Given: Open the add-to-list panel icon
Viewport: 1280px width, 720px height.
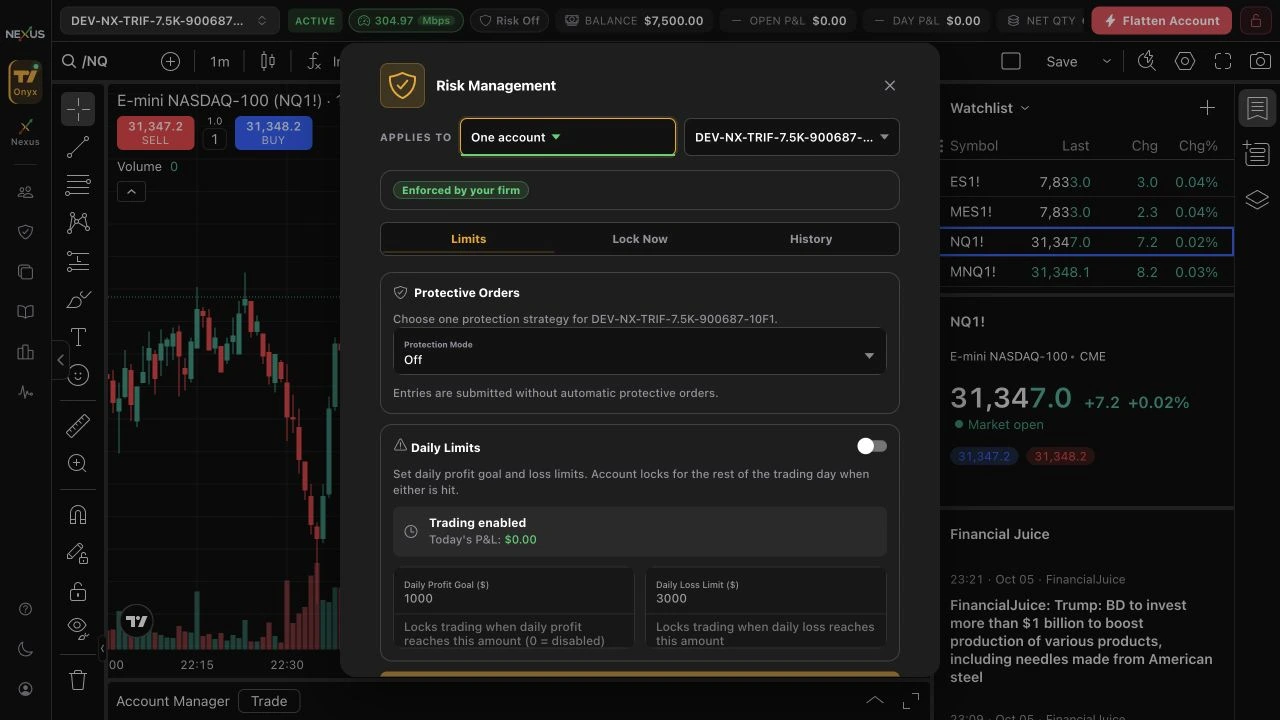Looking at the screenshot, I should tap(1257, 154).
